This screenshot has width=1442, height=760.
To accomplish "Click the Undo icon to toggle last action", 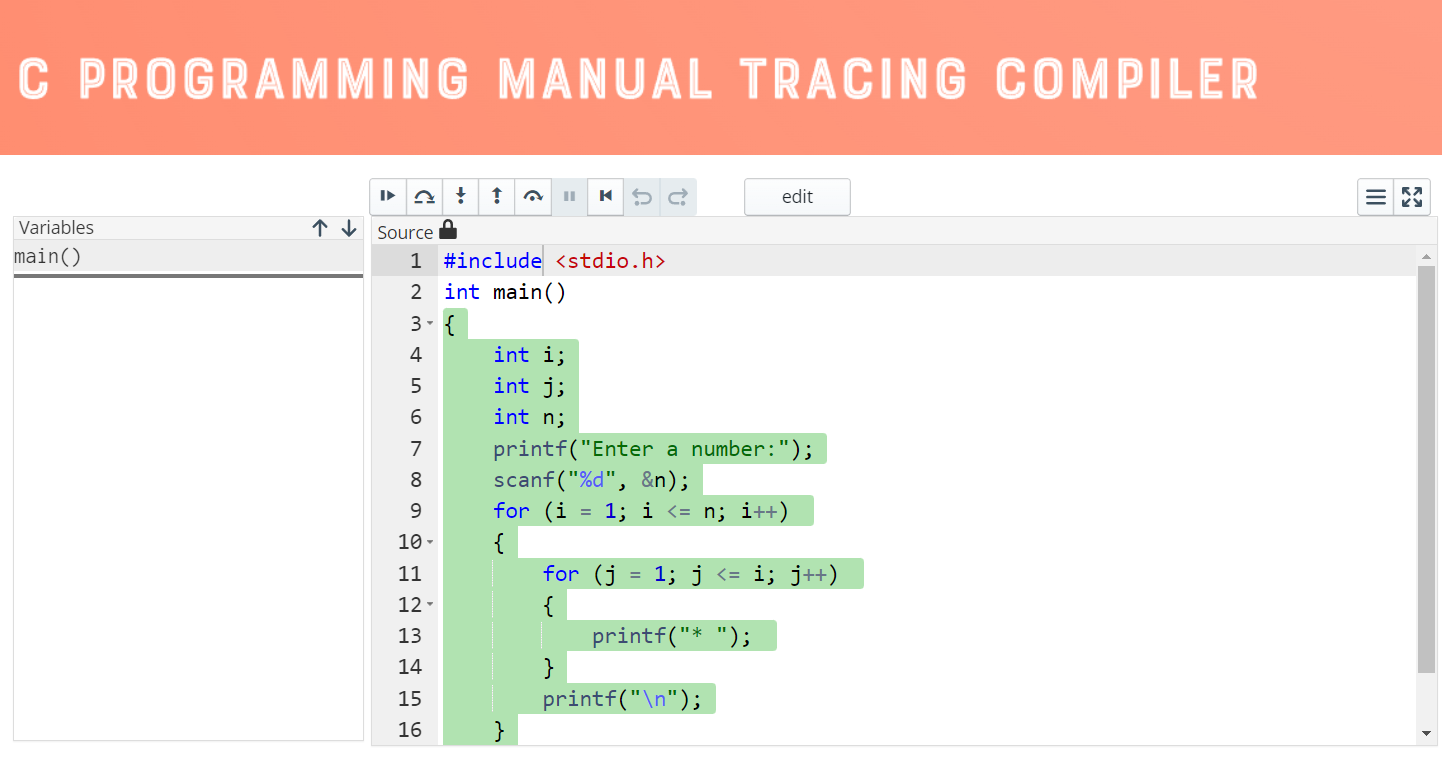I will [x=641, y=197].
